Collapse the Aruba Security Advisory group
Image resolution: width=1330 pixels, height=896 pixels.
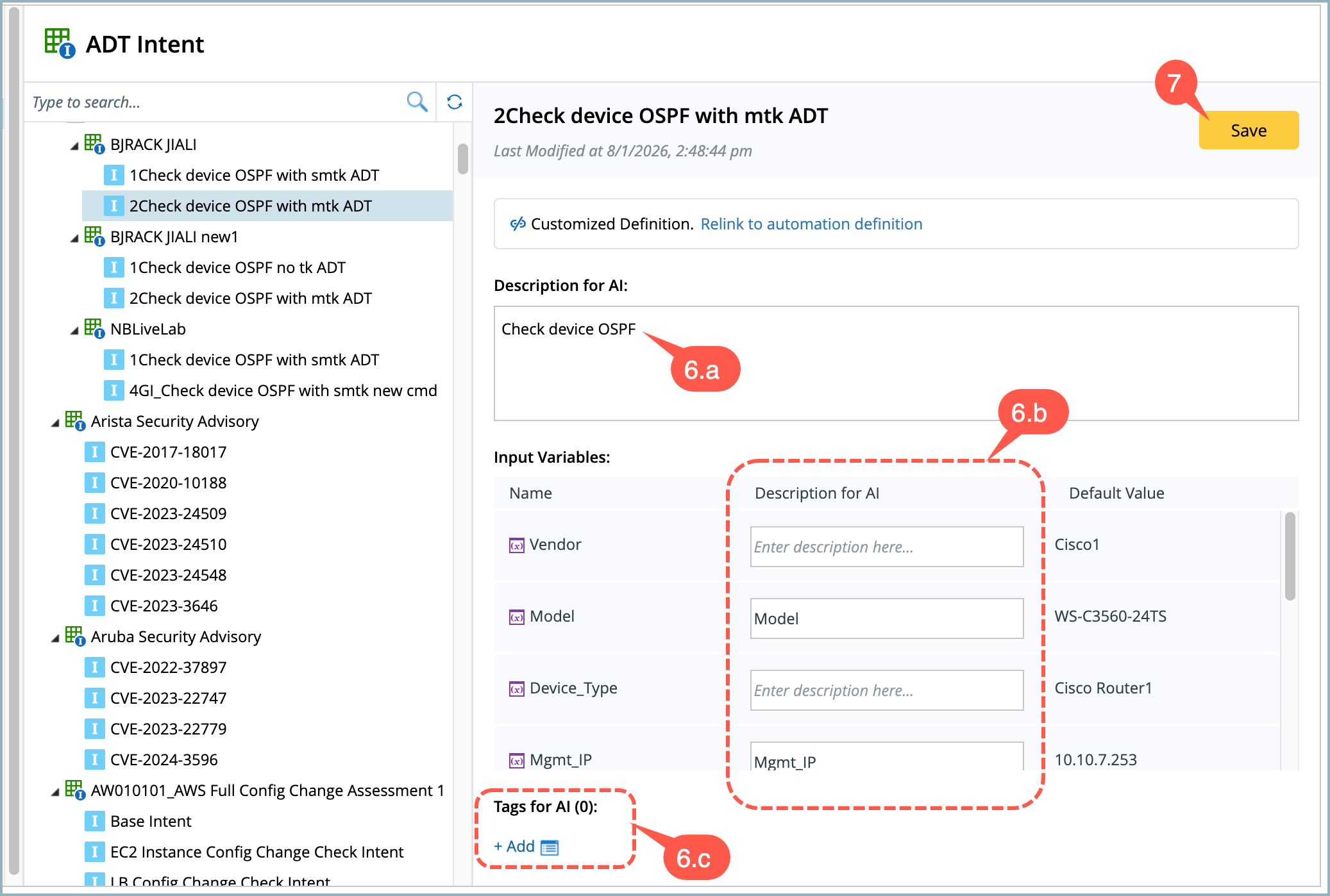click(x=55, y=638)
